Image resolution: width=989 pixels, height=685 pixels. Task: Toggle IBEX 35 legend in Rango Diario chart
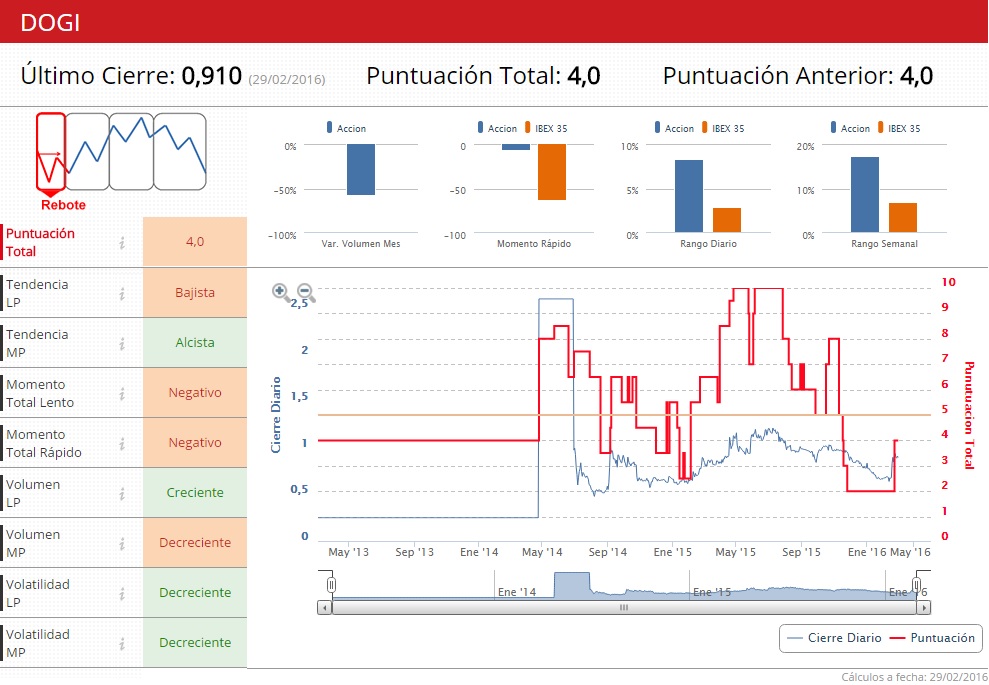(x=723, y=128)
